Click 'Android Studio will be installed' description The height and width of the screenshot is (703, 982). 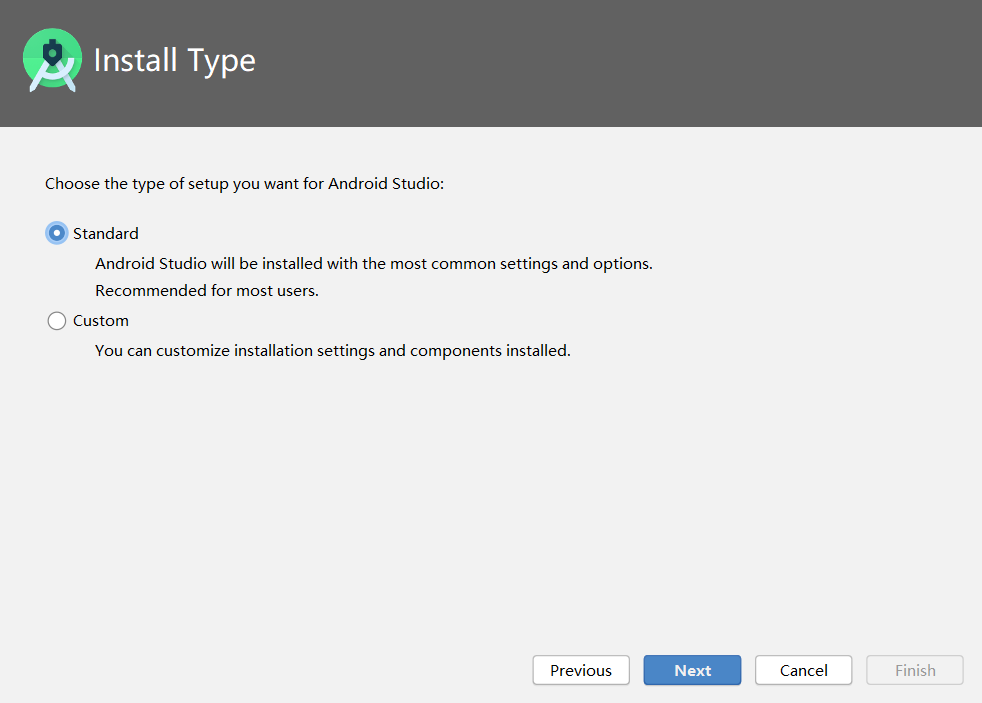click(374, 264)
